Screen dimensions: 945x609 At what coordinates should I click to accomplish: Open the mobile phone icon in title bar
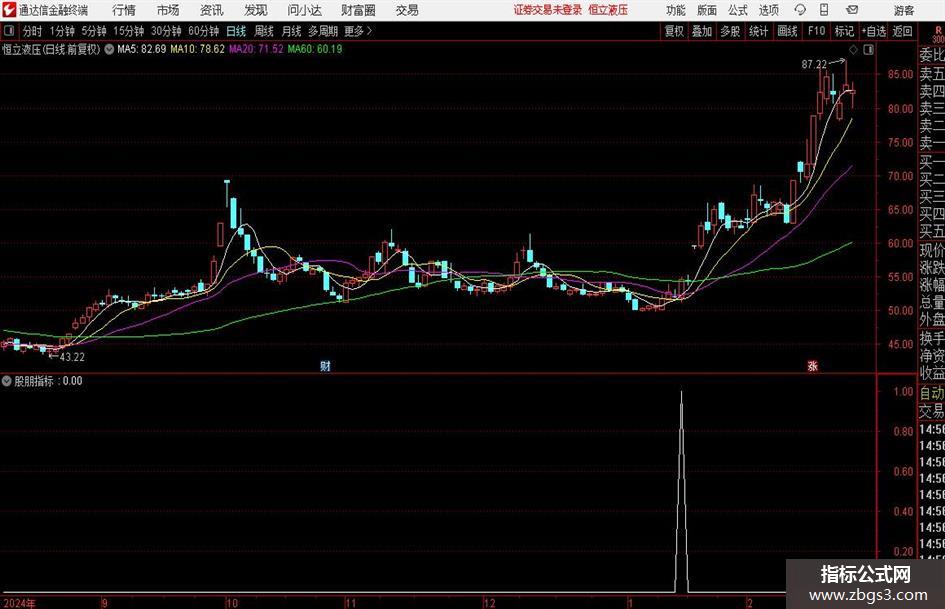tap(824, 10)
